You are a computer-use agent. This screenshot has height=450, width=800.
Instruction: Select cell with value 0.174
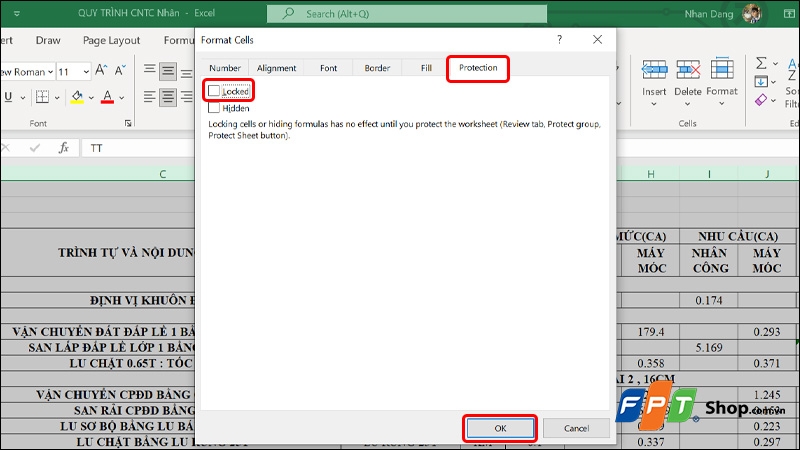pos(709,301)
